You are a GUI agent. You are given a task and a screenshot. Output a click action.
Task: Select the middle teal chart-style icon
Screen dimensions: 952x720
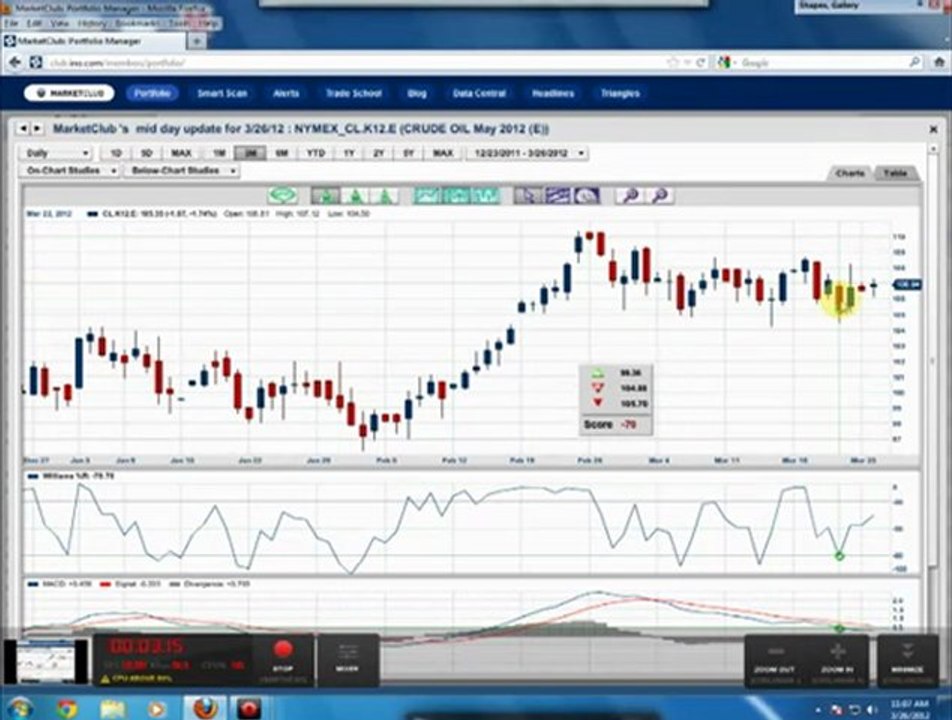point(457,195)
